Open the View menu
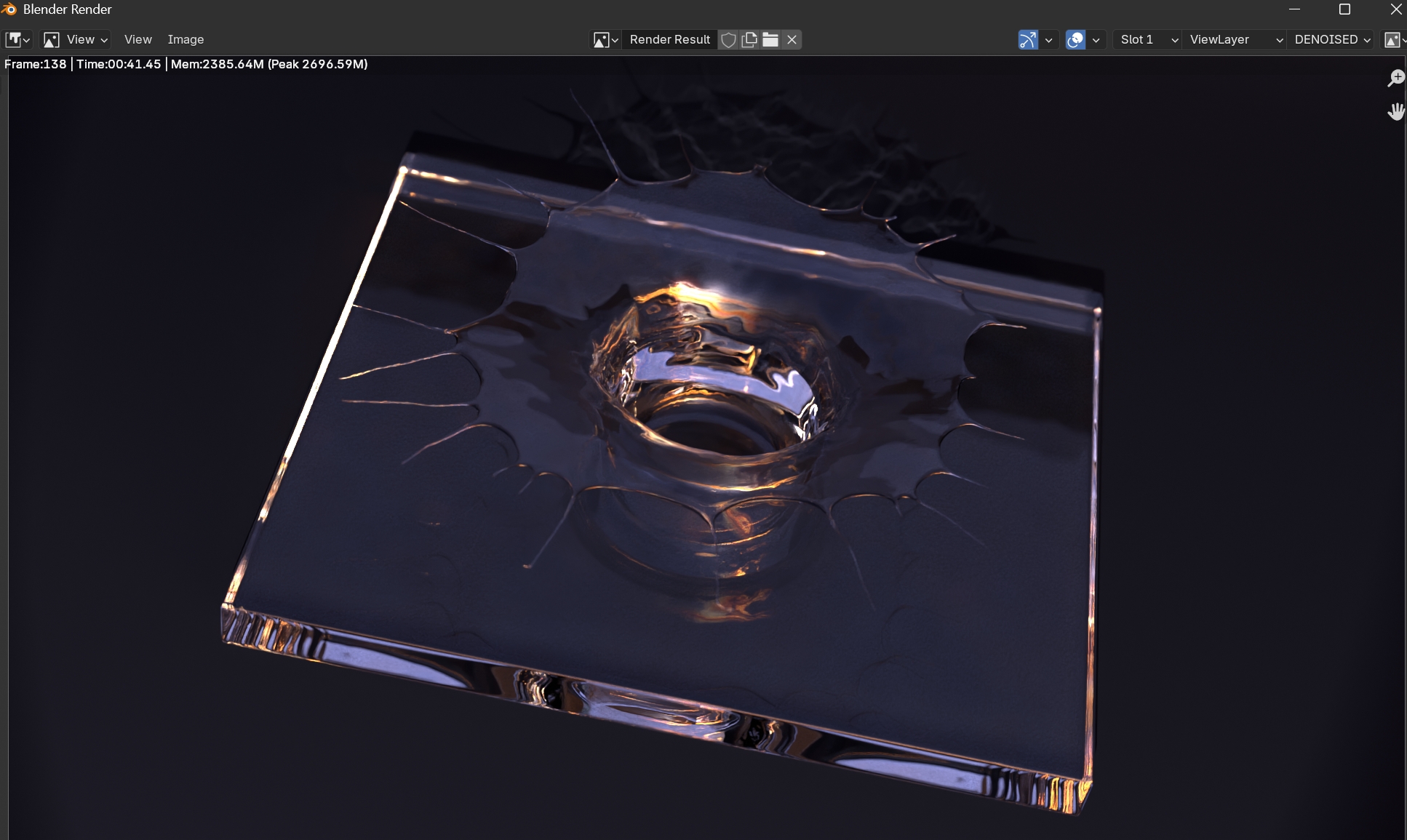The height and width of the screenshot is (840, 1407). (x=137, y=39)
